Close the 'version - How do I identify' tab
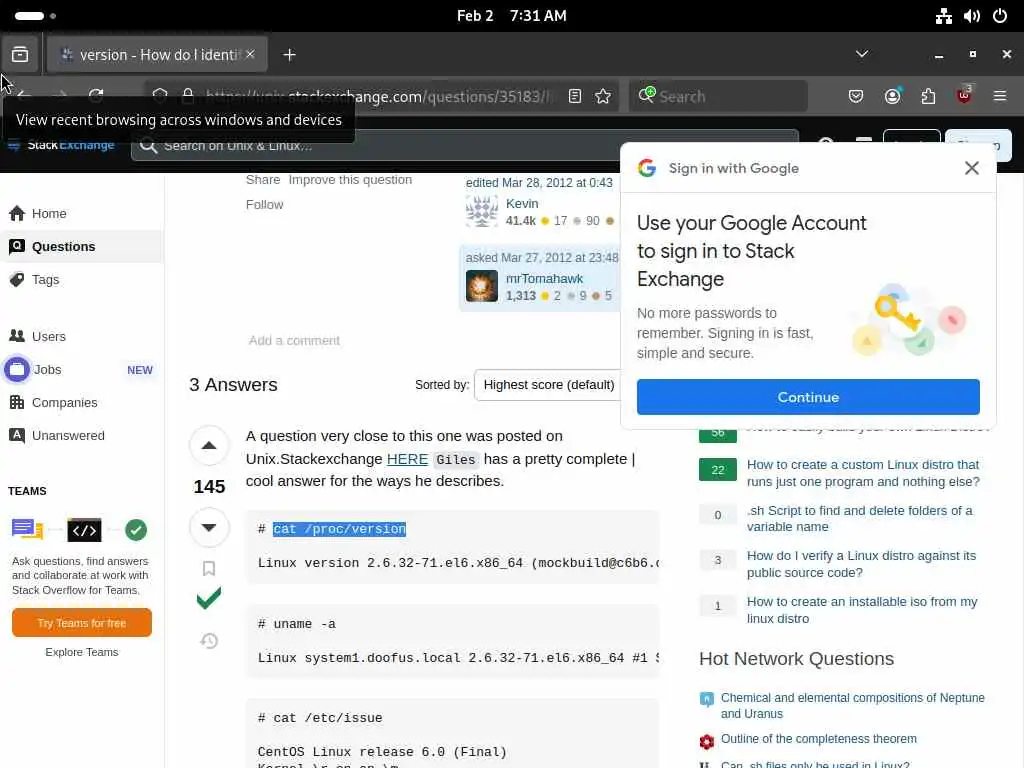This screenshot has height=768, width=1024. [250, 55]
